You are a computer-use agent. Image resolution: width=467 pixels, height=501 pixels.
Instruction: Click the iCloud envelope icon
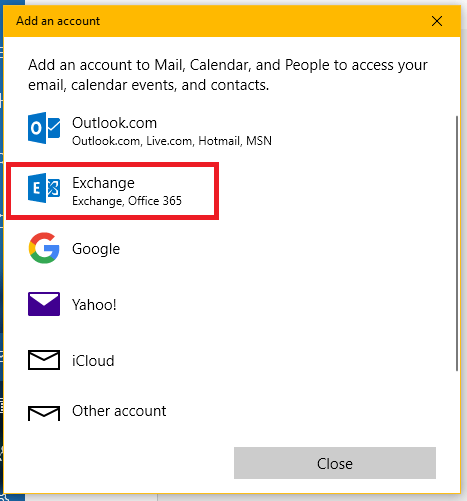coord(44,360)
